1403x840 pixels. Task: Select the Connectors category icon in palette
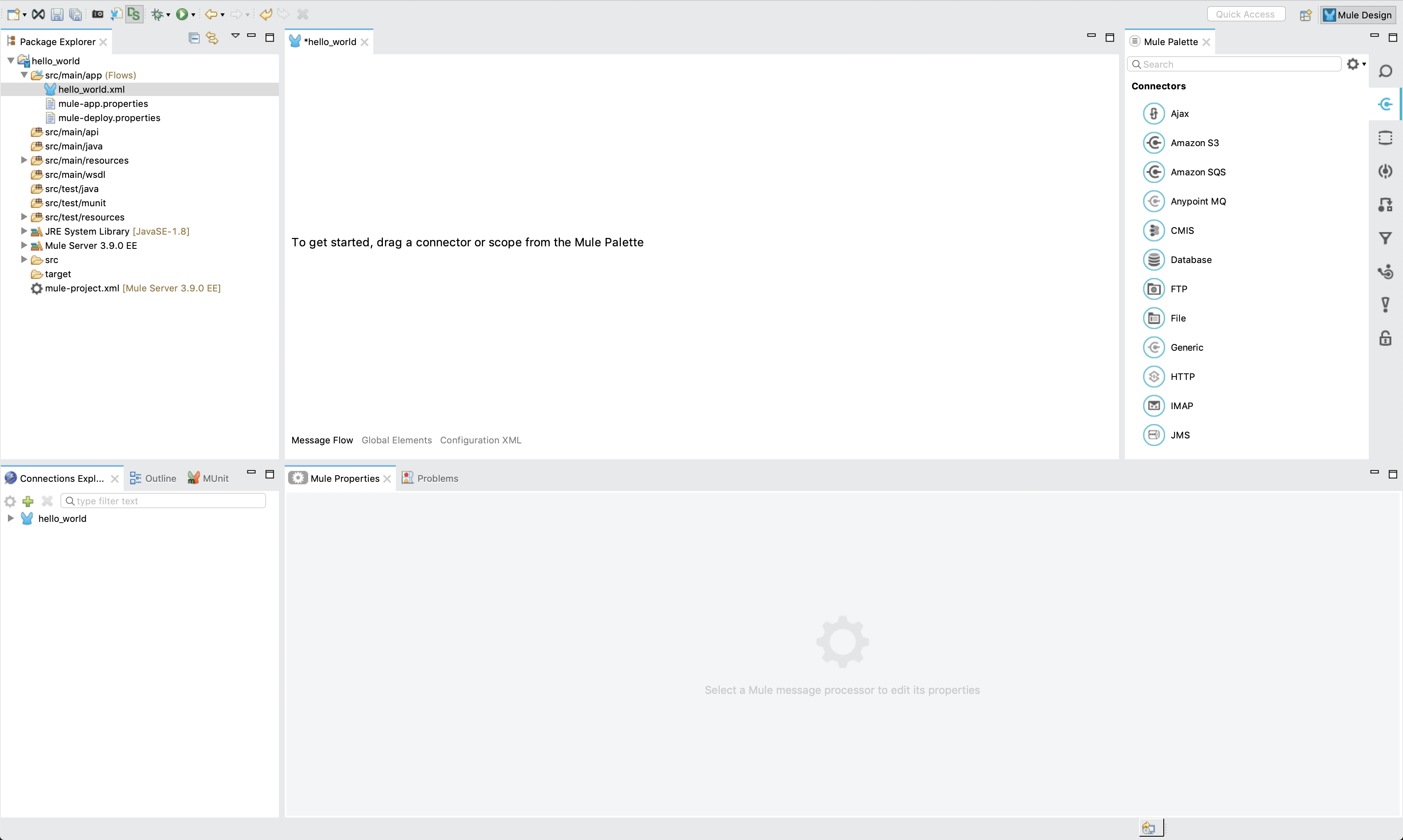pyautogui.click(x=1385, y=104)
